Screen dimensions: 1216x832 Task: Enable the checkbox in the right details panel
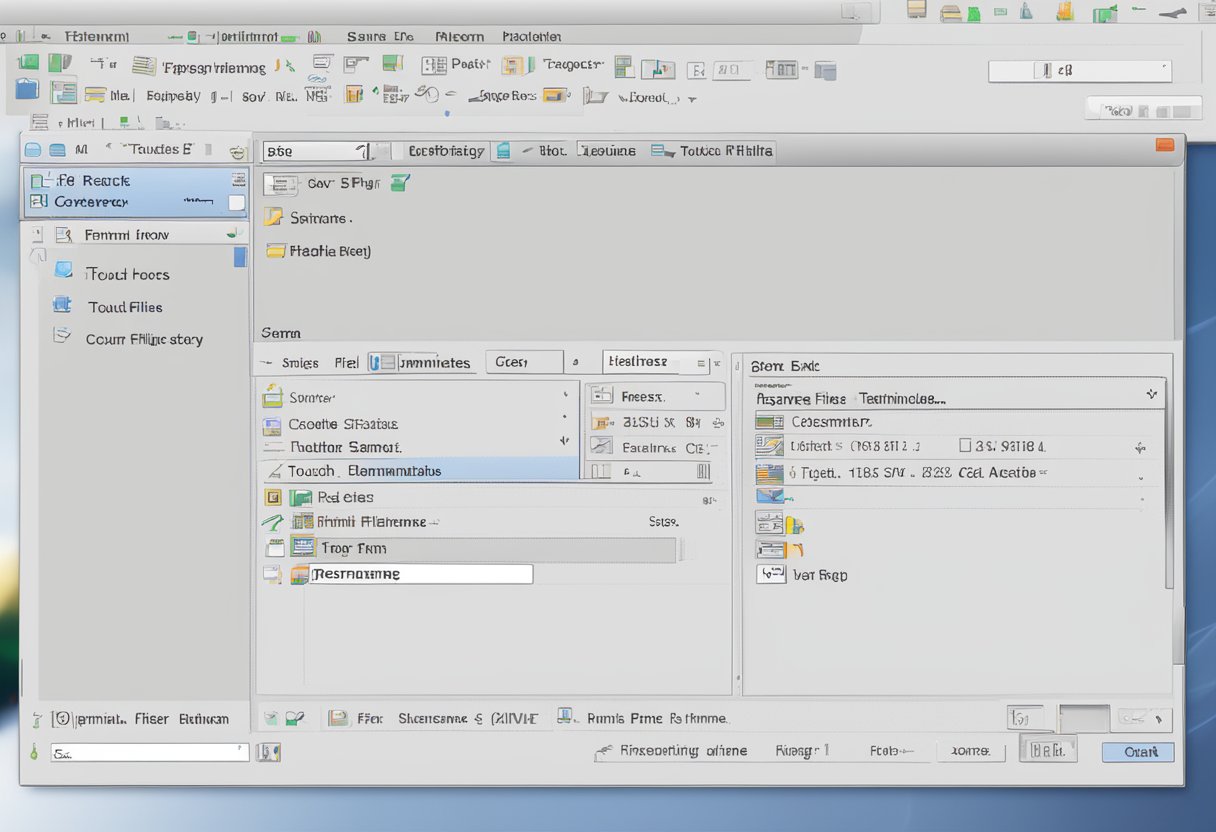tap(964, 445)
